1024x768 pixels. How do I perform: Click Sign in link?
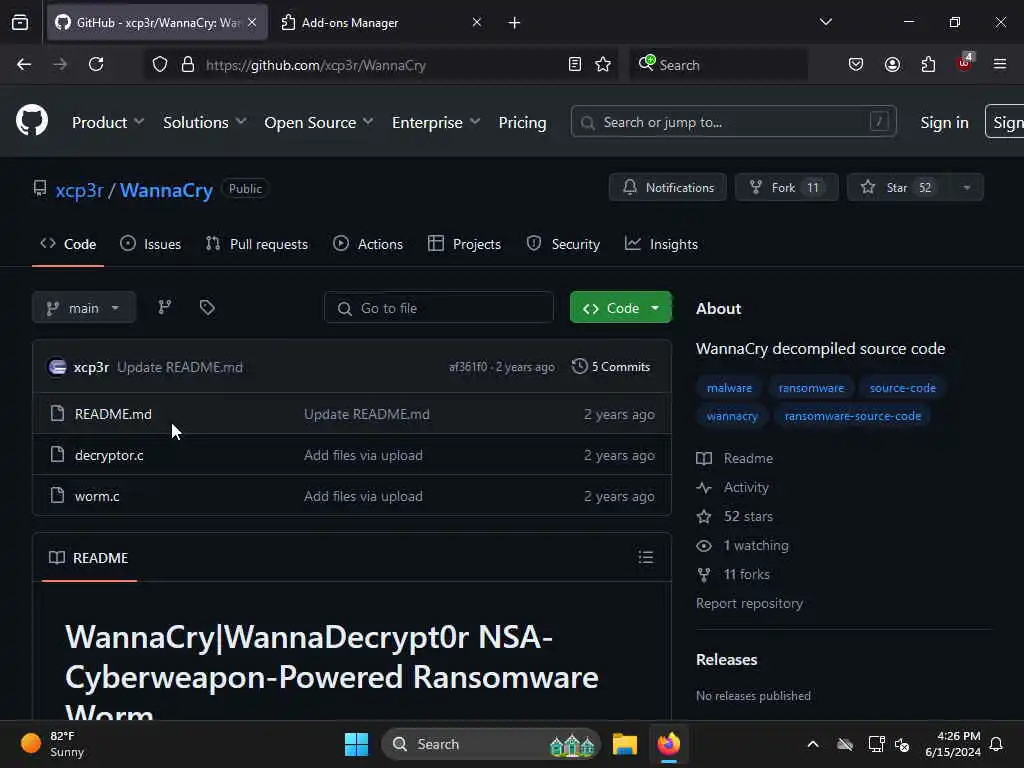coord(944,122)
